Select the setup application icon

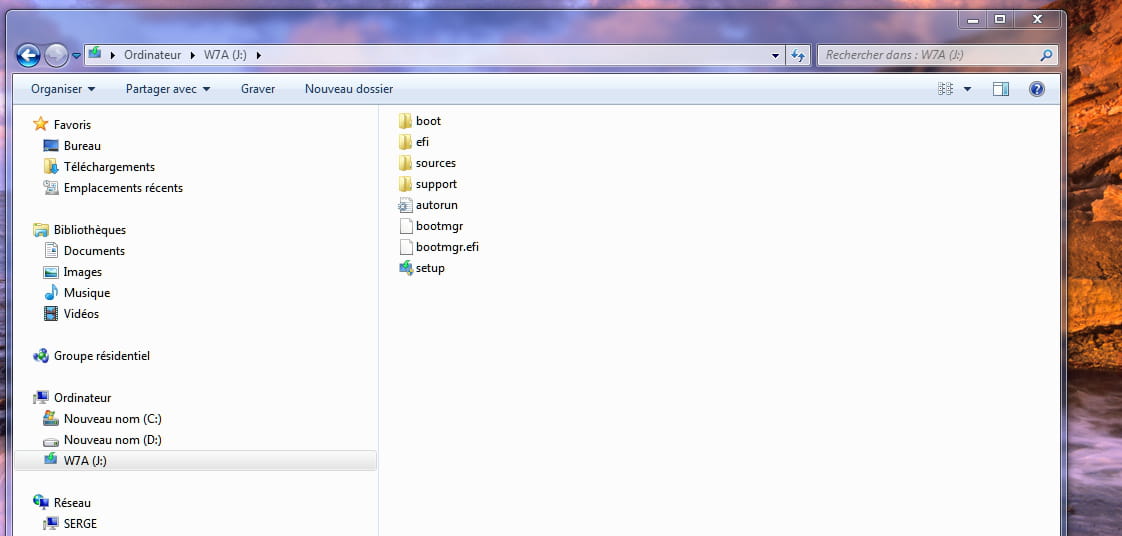tap(406, 268)
